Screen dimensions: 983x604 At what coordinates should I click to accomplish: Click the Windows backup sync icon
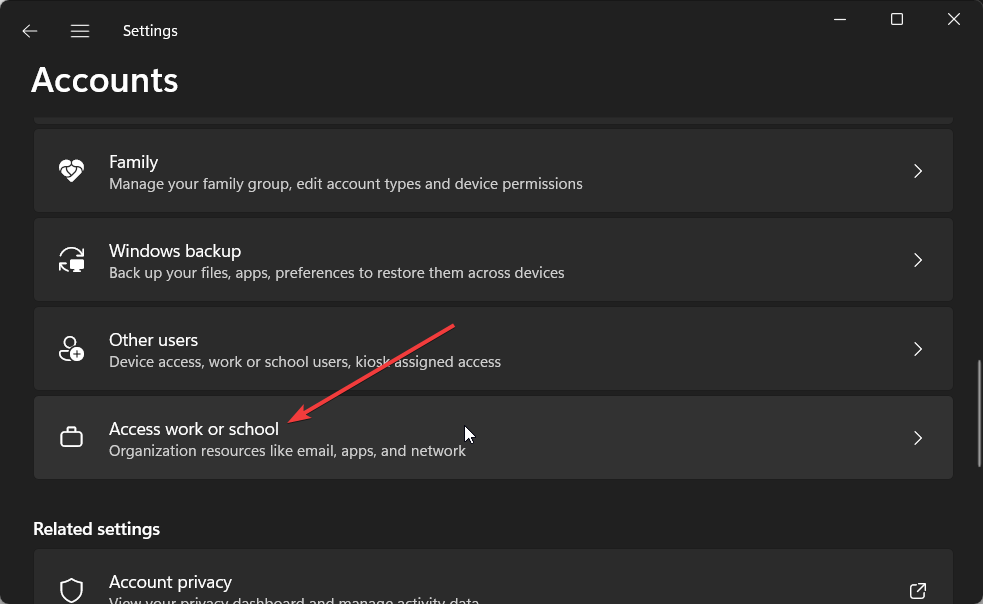[x=71, y=260]
